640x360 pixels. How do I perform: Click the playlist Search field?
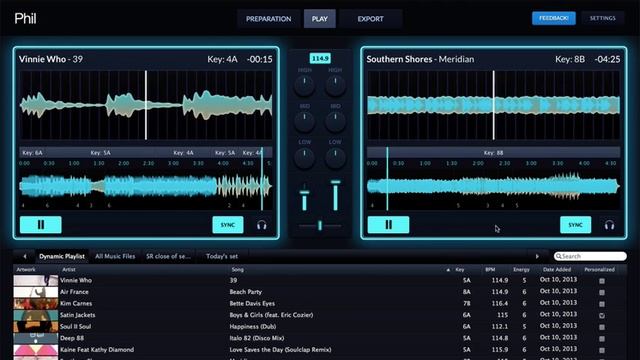pos(590,256)
